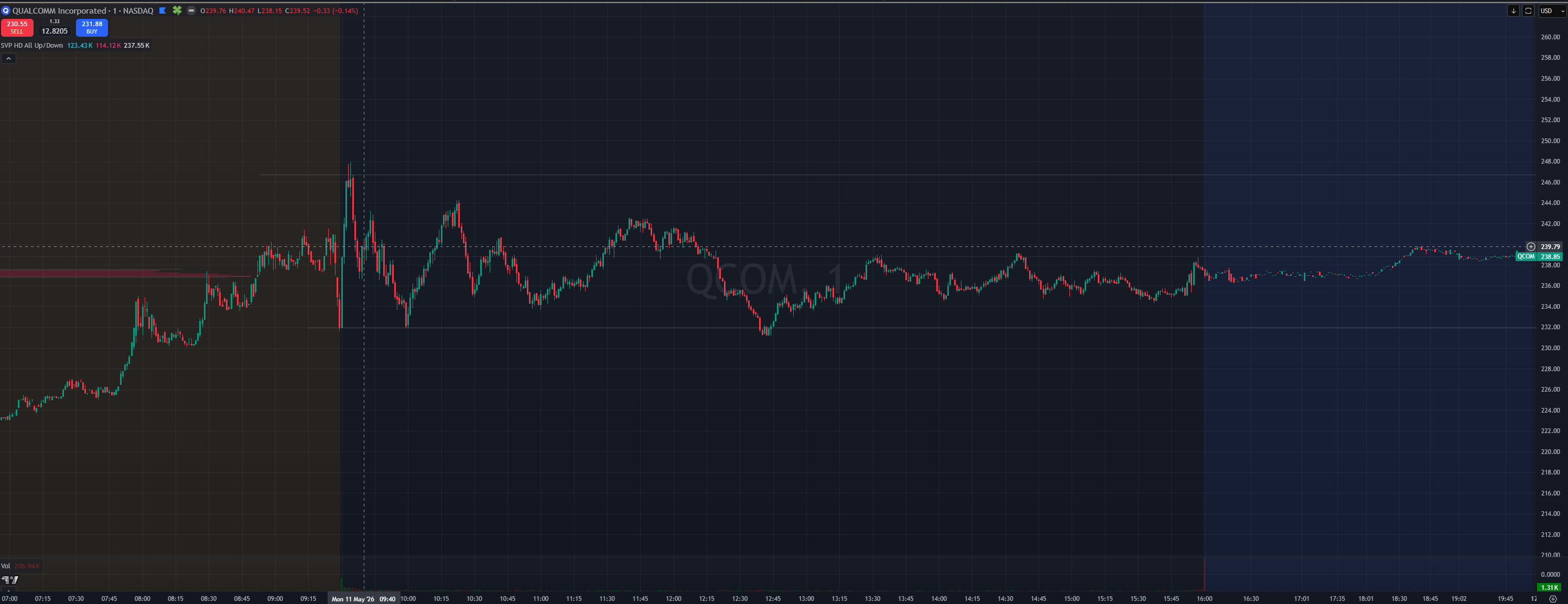1568x604 pixels.
Task: Click the 212.00 level on the price scale
Action: coord(1550,535)
